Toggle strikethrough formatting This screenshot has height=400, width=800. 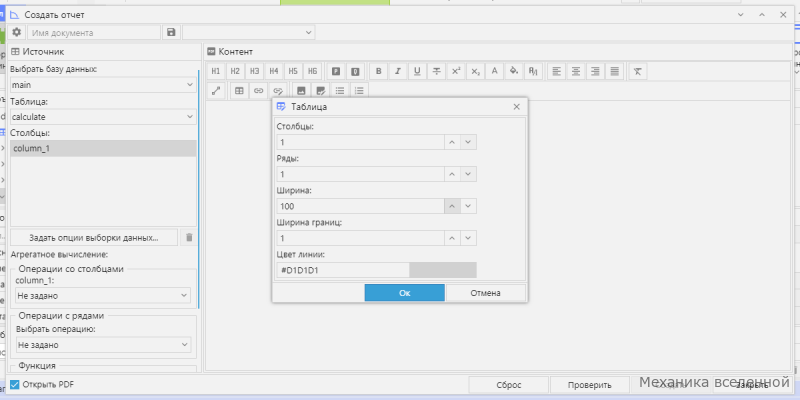click(437, 71)
